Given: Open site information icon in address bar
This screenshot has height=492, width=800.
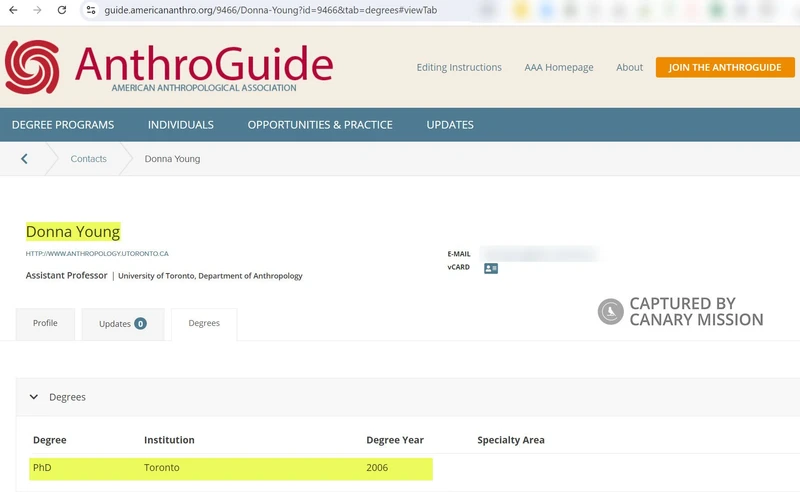Looking at the screenshot, I should (90, 10).
